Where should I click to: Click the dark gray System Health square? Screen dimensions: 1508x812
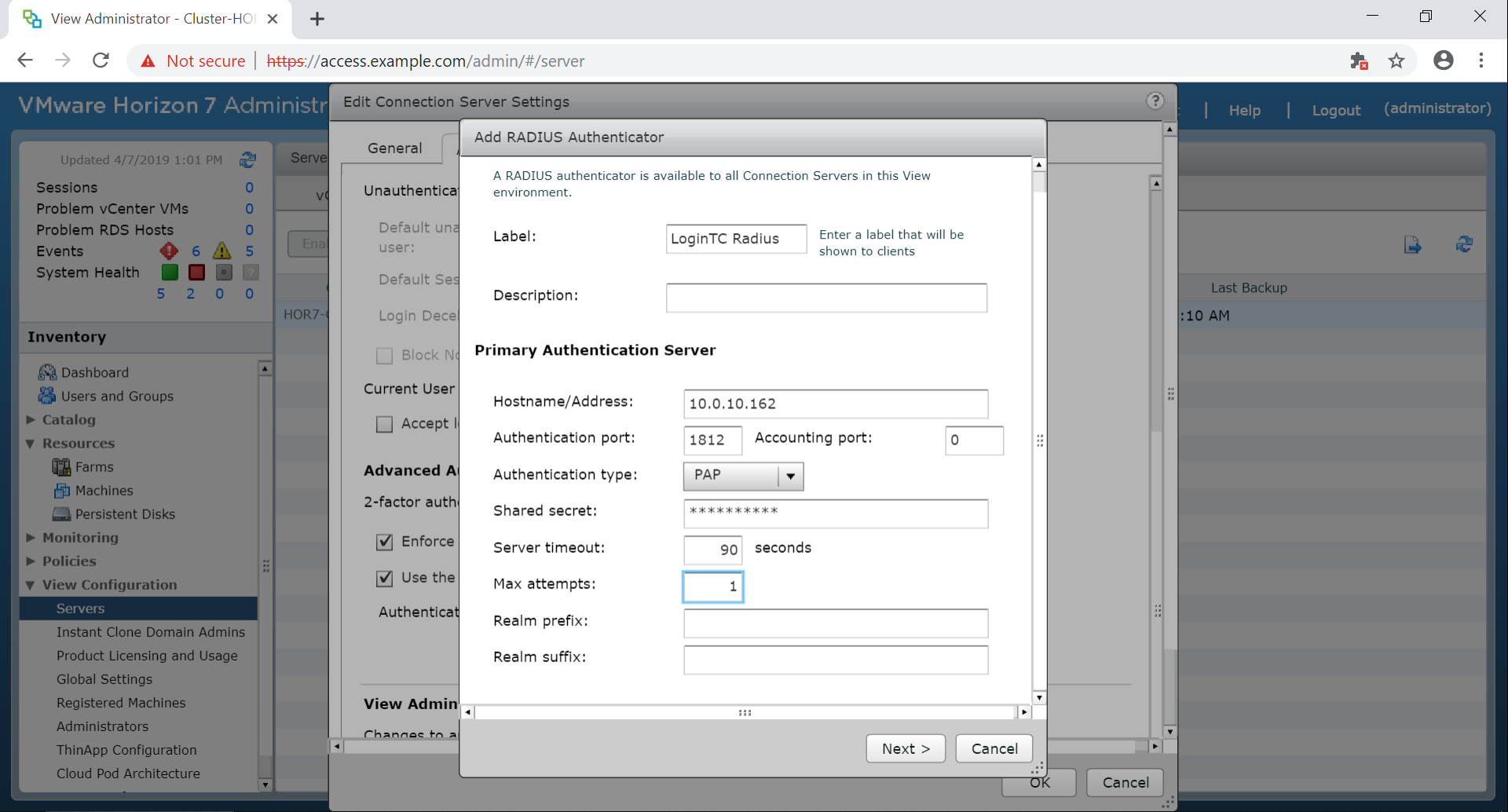(224, 272)
